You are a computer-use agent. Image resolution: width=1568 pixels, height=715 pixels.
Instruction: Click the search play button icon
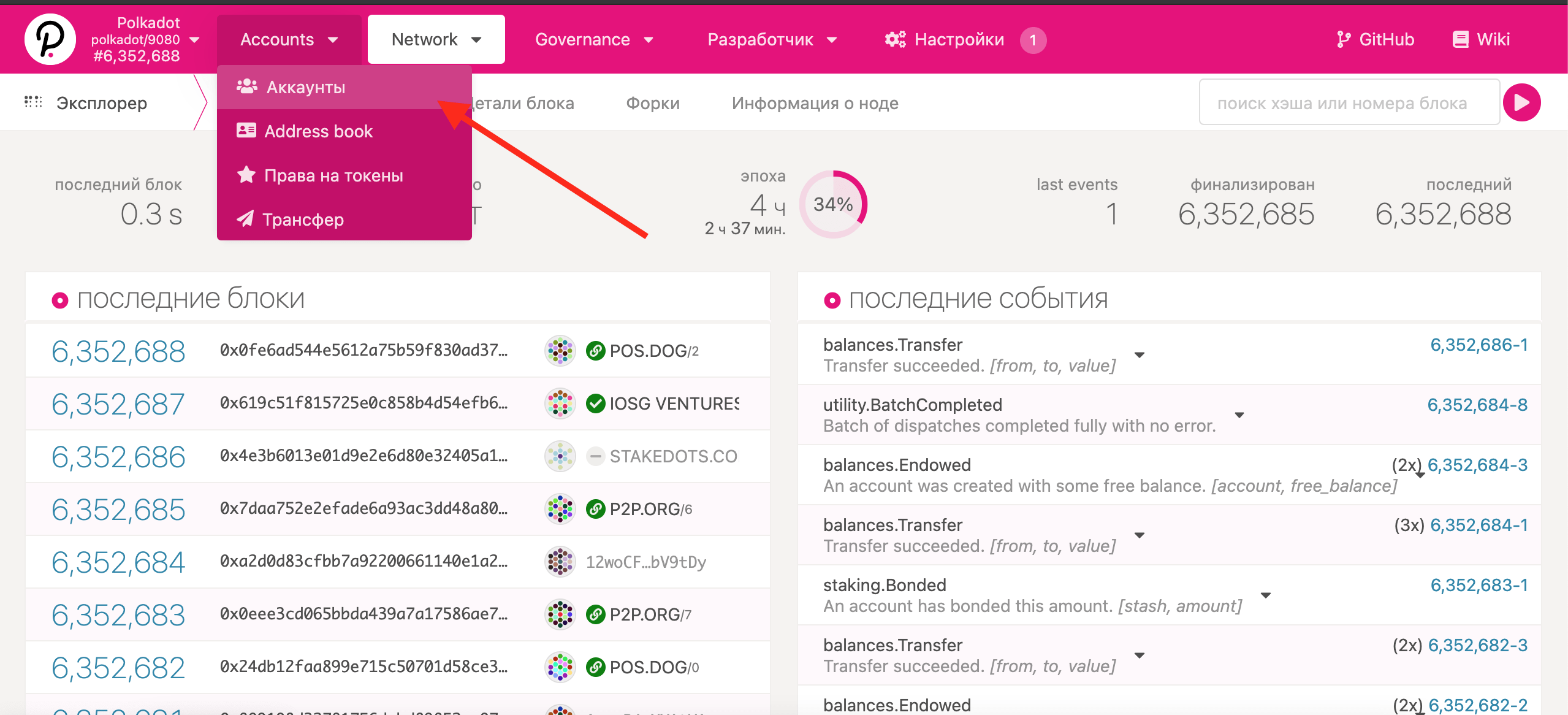[x=1522, y=102]
